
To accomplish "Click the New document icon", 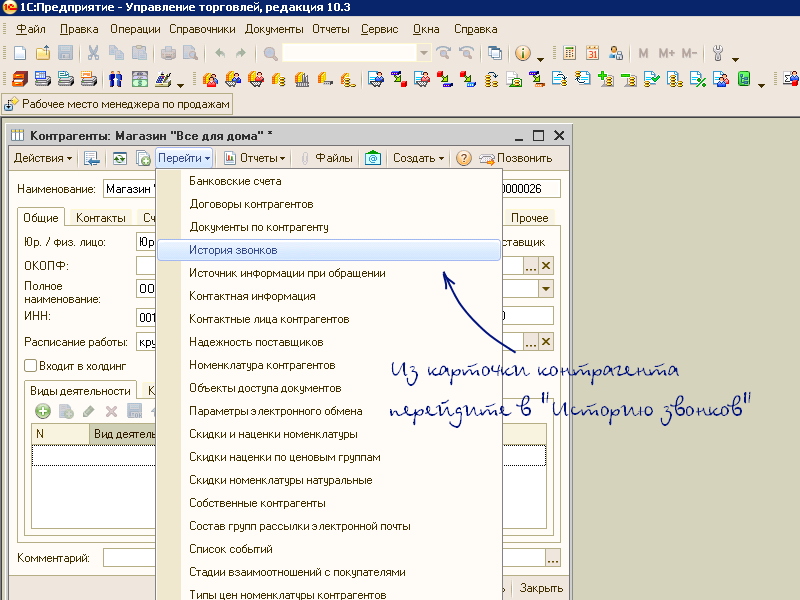I will 19,53.
